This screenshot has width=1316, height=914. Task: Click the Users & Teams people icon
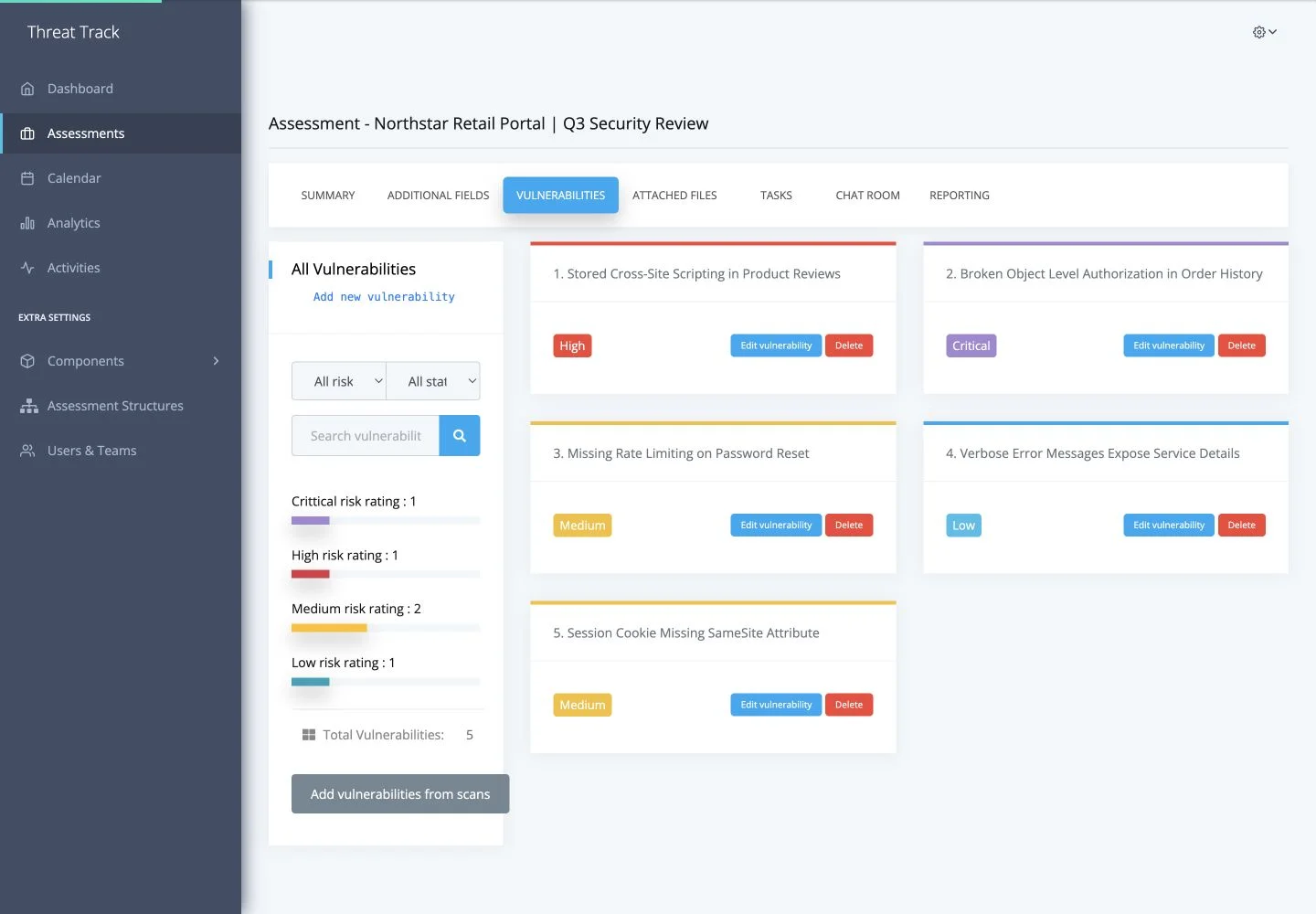tap(27, 451)
